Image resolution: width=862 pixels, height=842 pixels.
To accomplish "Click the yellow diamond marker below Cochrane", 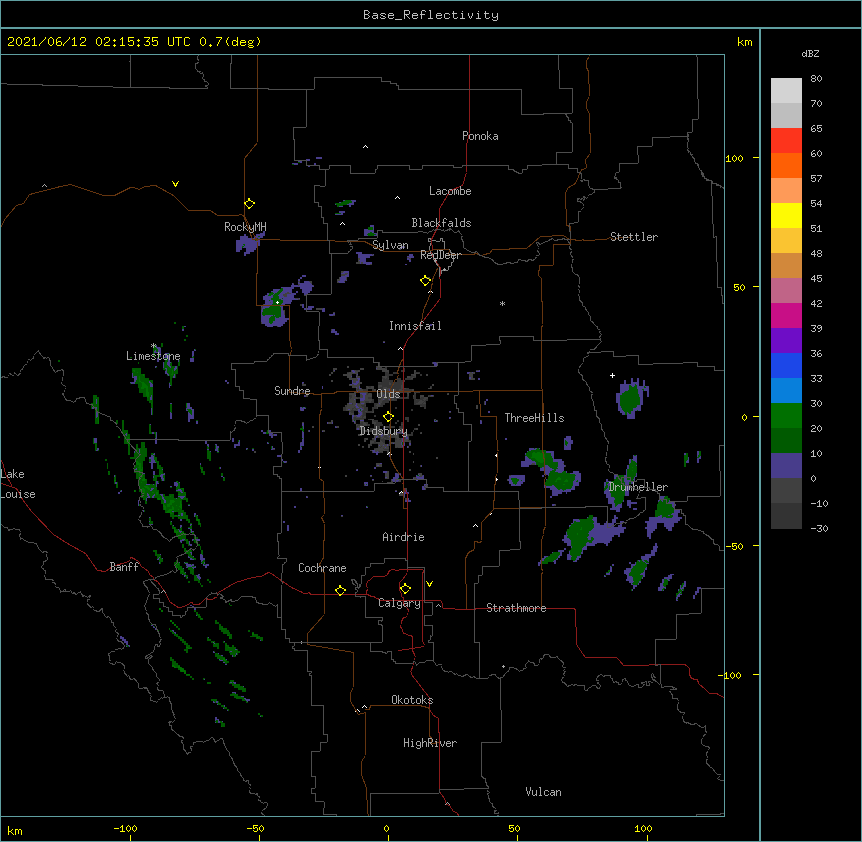I will click(x=340, y=590).
